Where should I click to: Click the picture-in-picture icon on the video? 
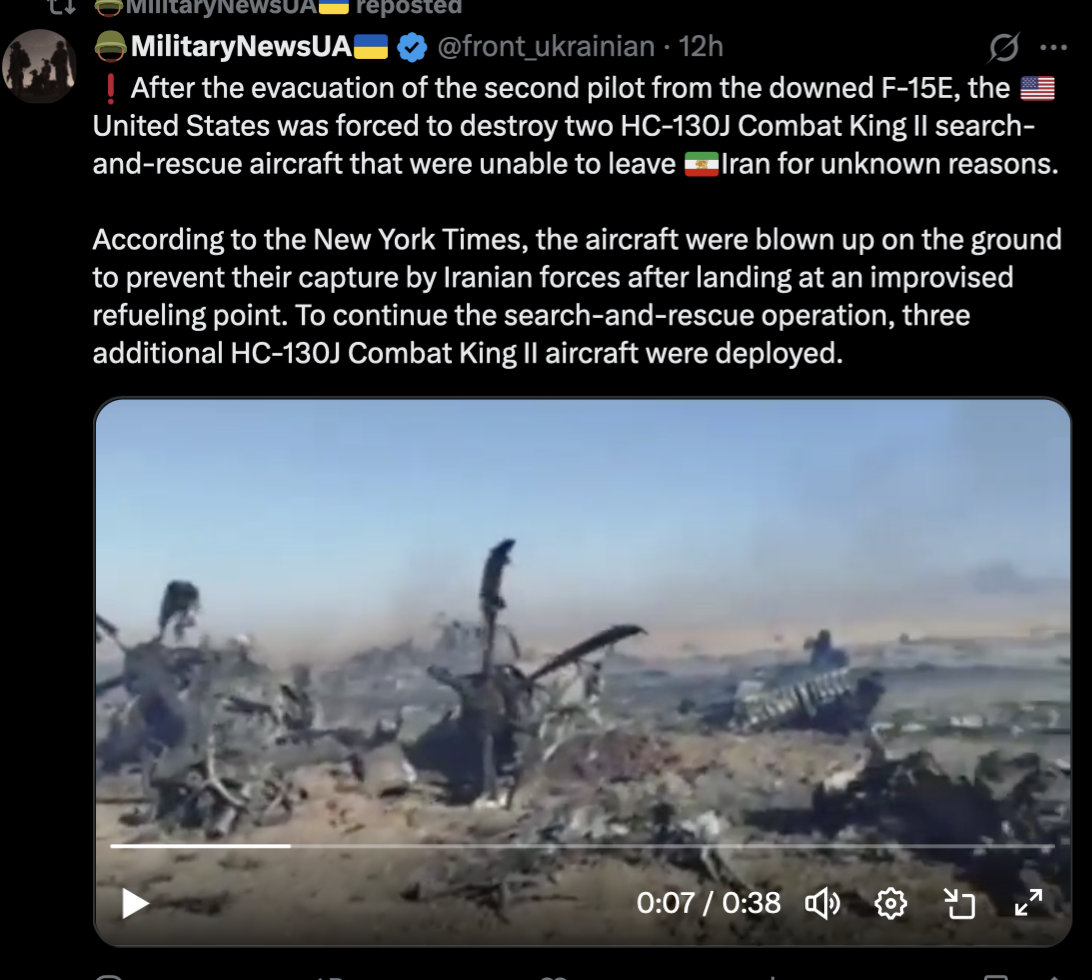pyautogui.click(x=960, y=903)
